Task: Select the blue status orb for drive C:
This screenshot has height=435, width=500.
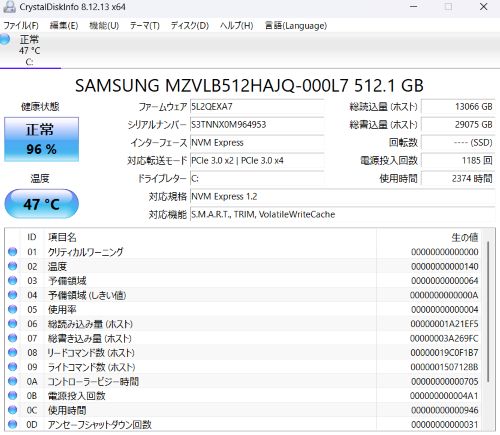Action: click(5, 39)
